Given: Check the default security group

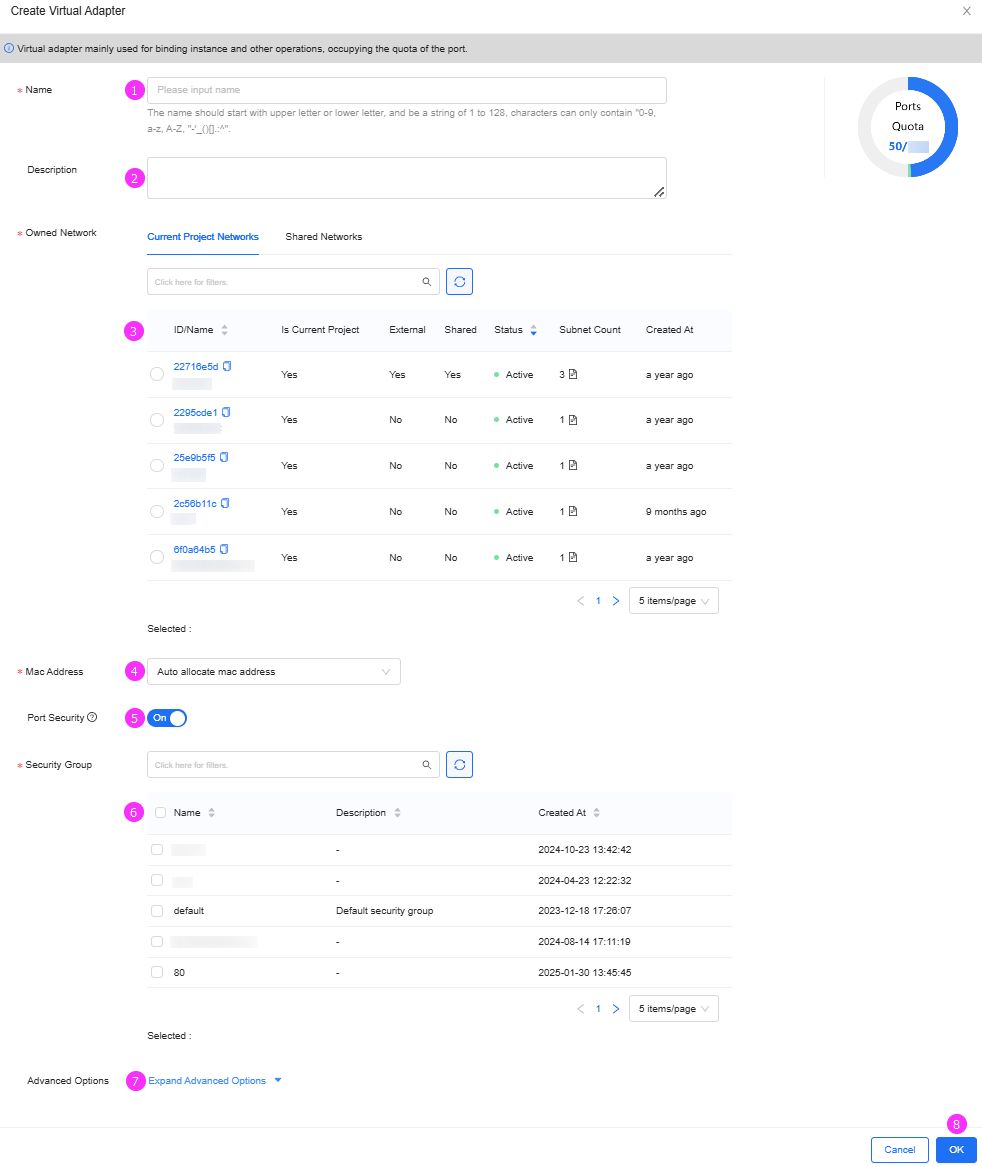Looking at the screenshot, I should point(157,911).
